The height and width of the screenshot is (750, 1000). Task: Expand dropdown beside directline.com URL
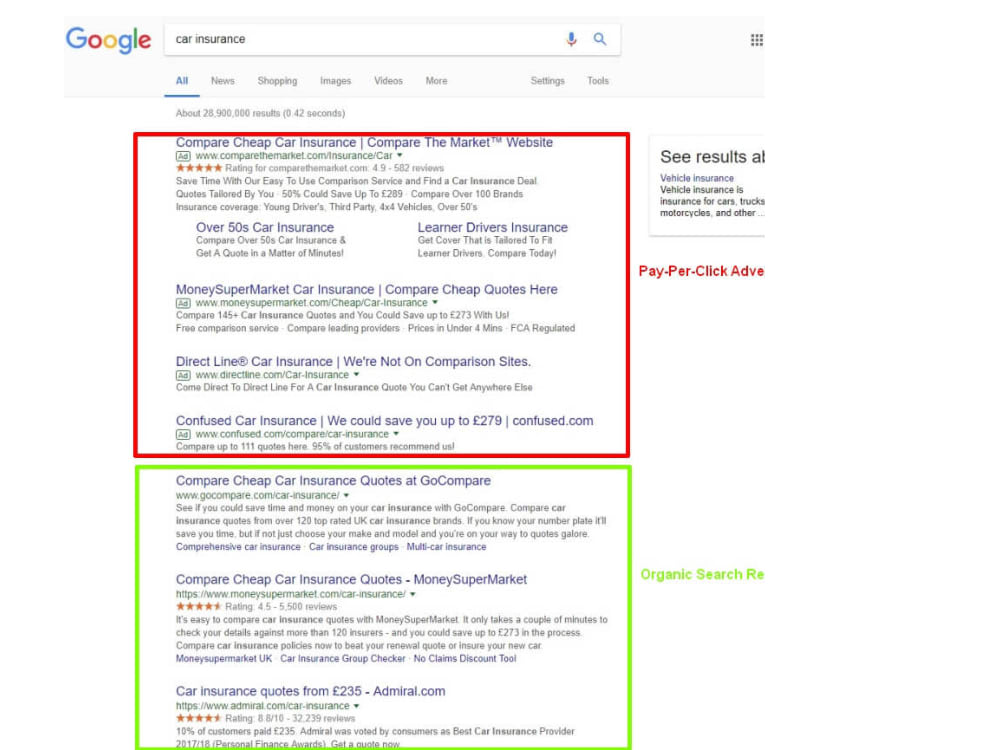[357, 375]
